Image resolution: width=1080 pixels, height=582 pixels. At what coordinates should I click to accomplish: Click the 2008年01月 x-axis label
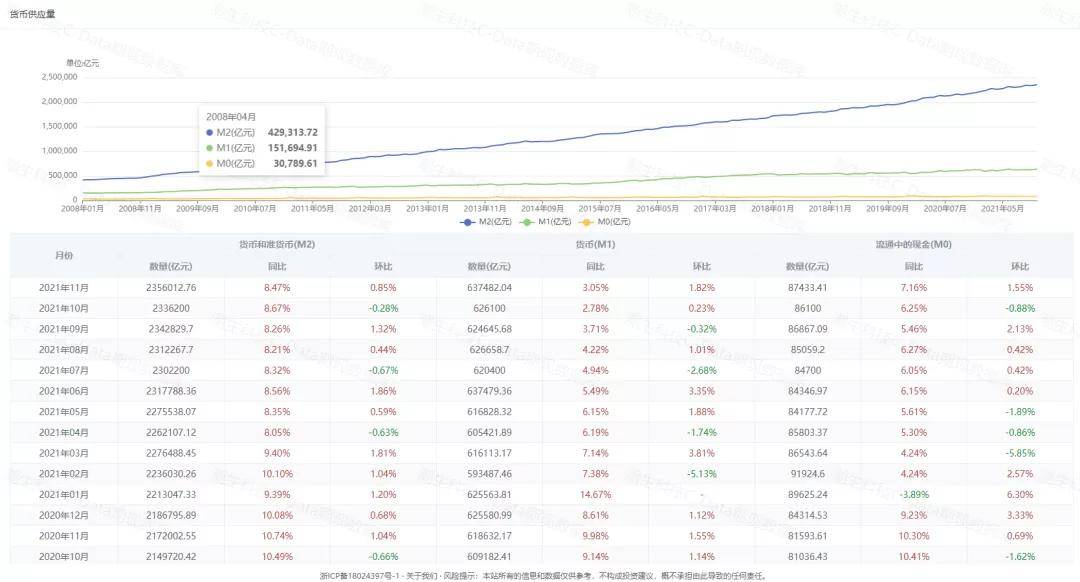(x=83, y=208)
